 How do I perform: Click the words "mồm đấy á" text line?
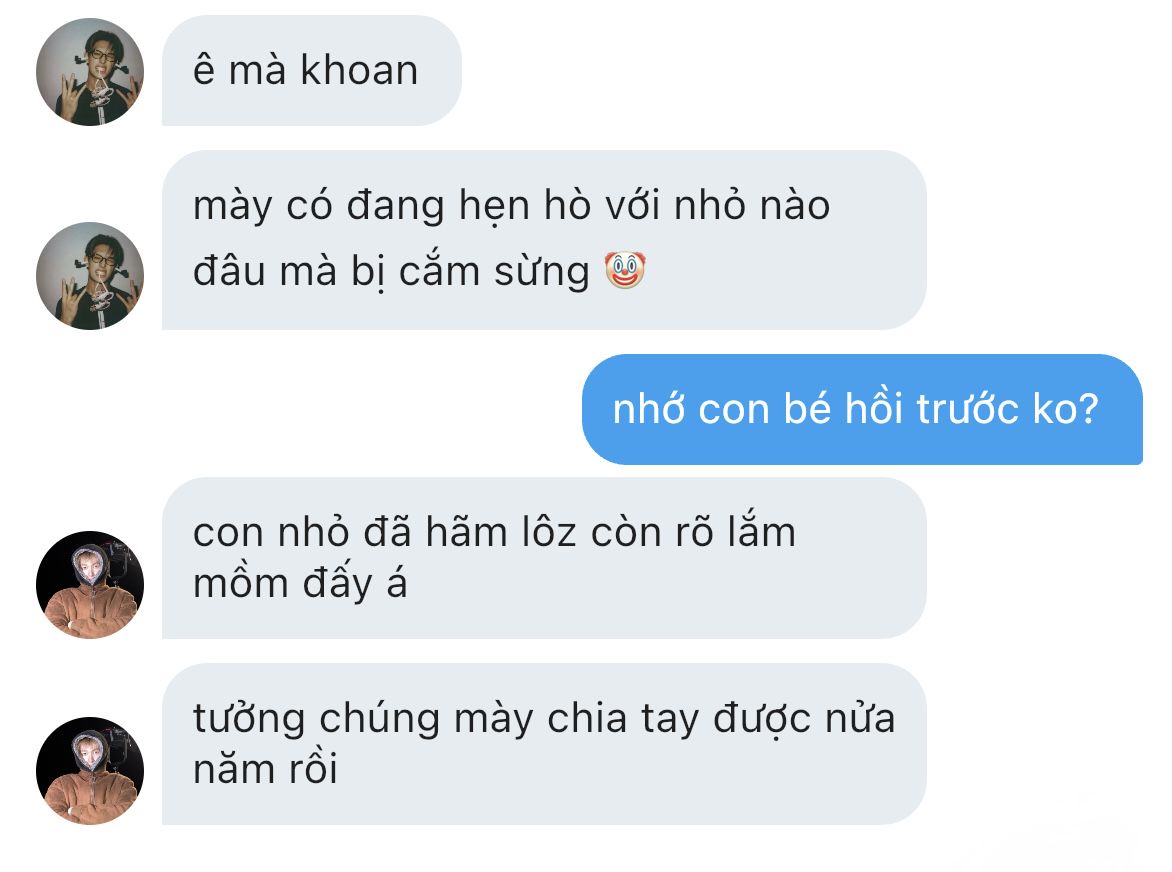point(300,584)
